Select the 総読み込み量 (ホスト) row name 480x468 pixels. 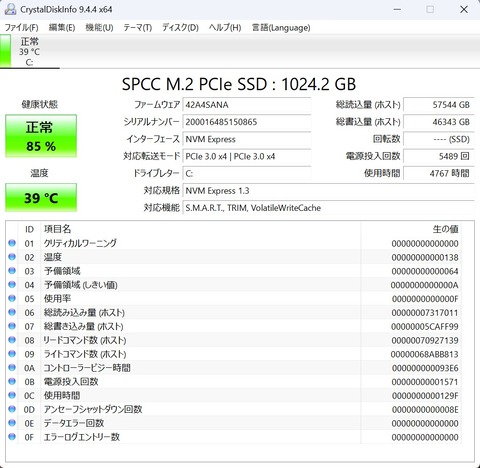[x=84, y=313]
